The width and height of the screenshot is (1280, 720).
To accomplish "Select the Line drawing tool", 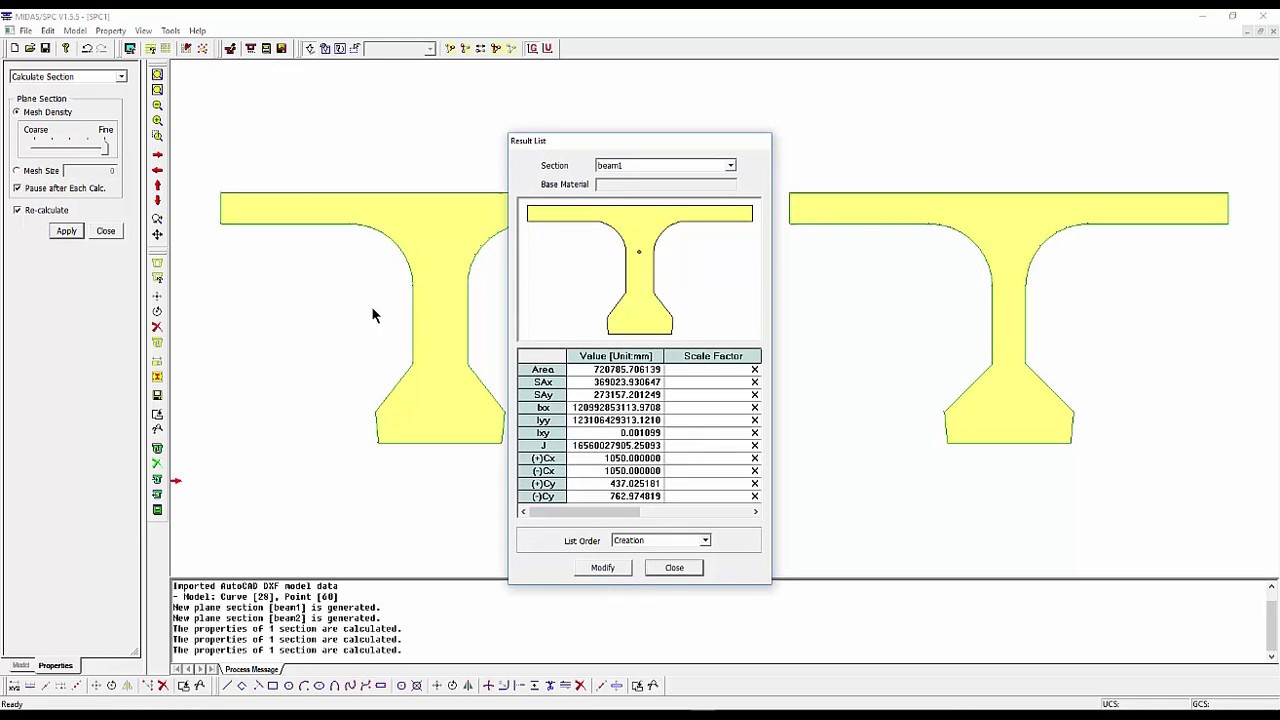I will (227, 686).
